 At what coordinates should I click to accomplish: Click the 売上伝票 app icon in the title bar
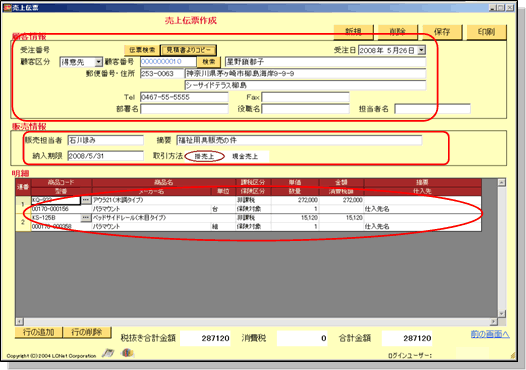(7, 7)
